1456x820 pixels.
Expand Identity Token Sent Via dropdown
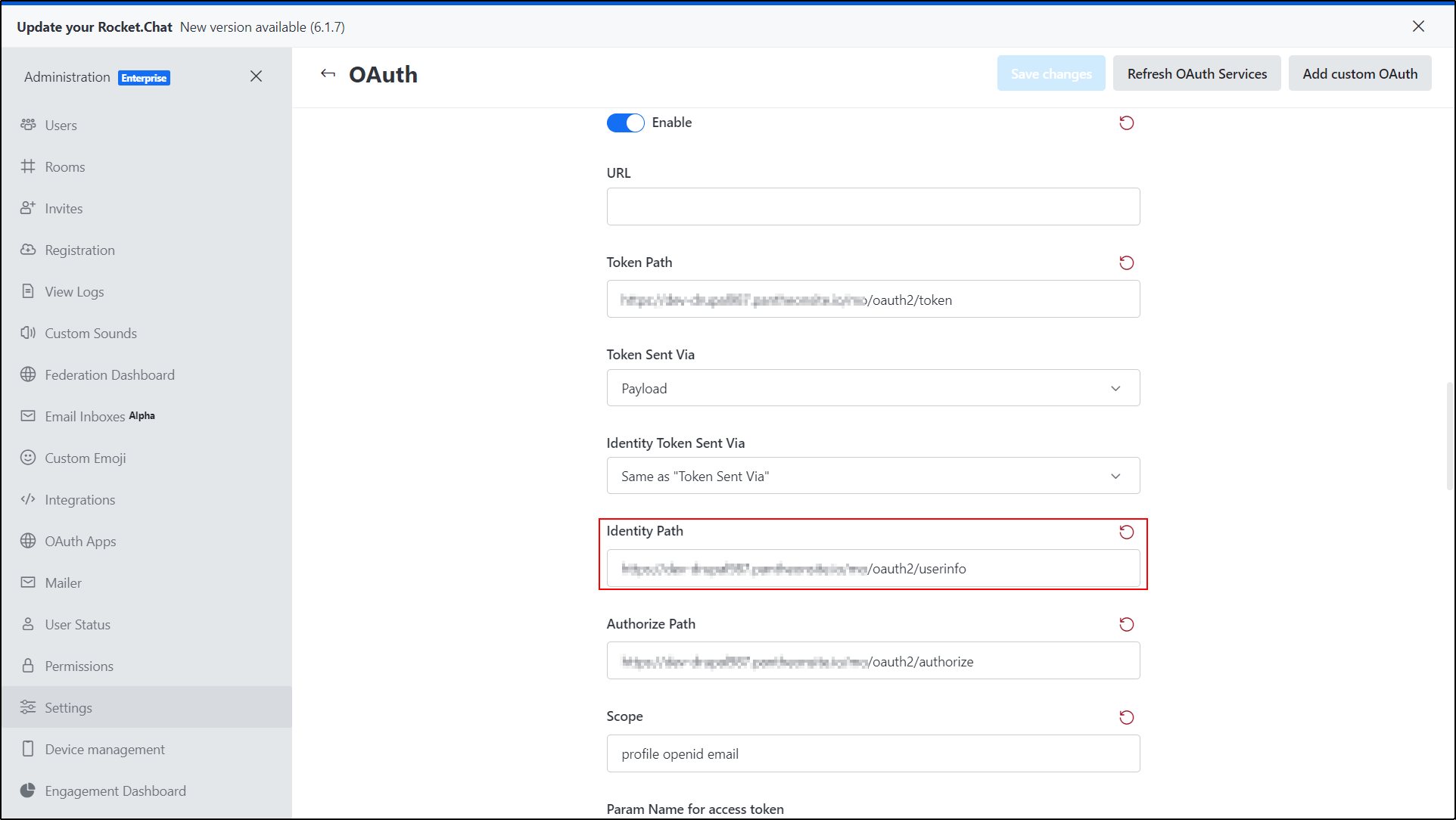[x=873, y=476]
